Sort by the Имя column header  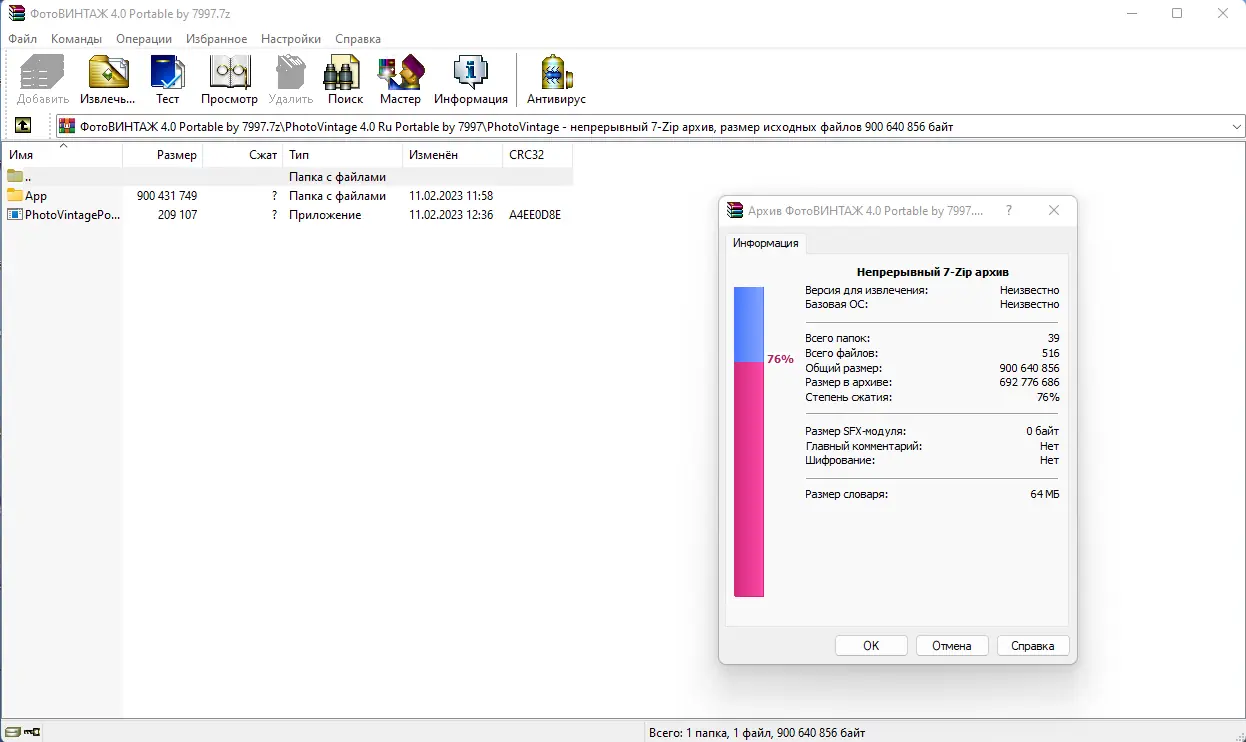[x=63, y=155]
